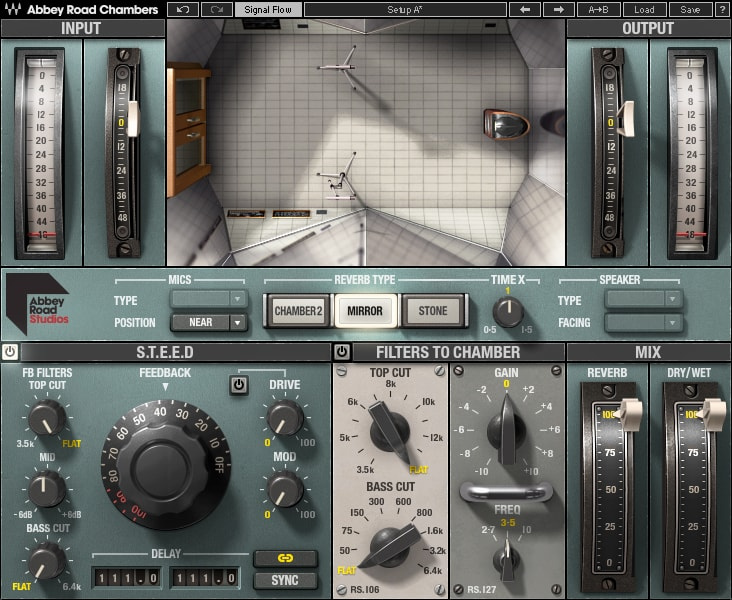Click the Waves logo icon
Viewport: 732px width, 600px height.
click(x=11, y=10)
